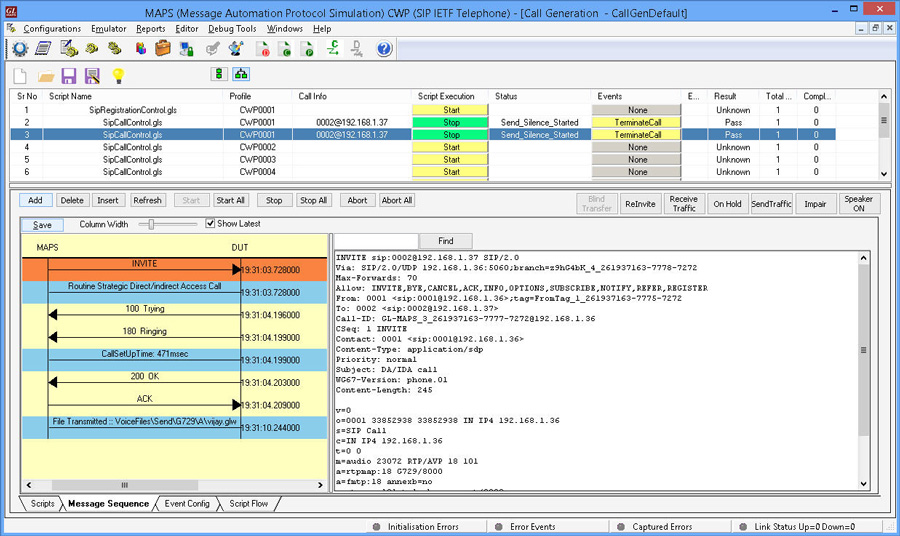Open Help with the blue question mark icon
The image size is (900, 536).
pos(384,49)
